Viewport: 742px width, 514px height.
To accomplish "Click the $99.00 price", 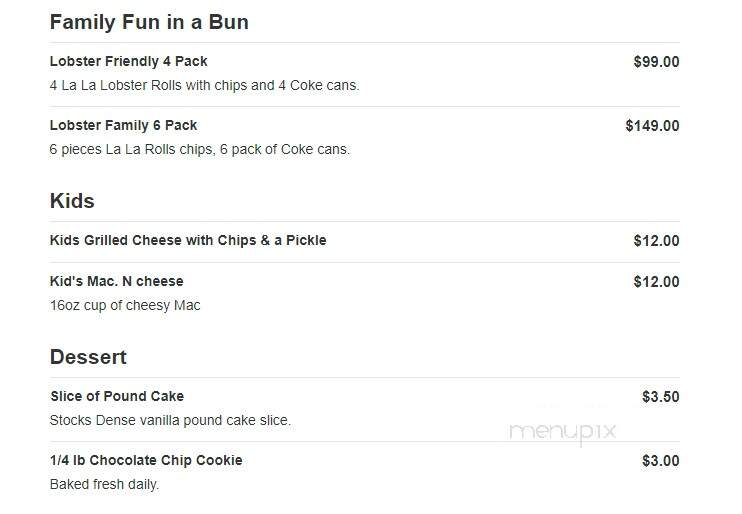I will 656,62.
